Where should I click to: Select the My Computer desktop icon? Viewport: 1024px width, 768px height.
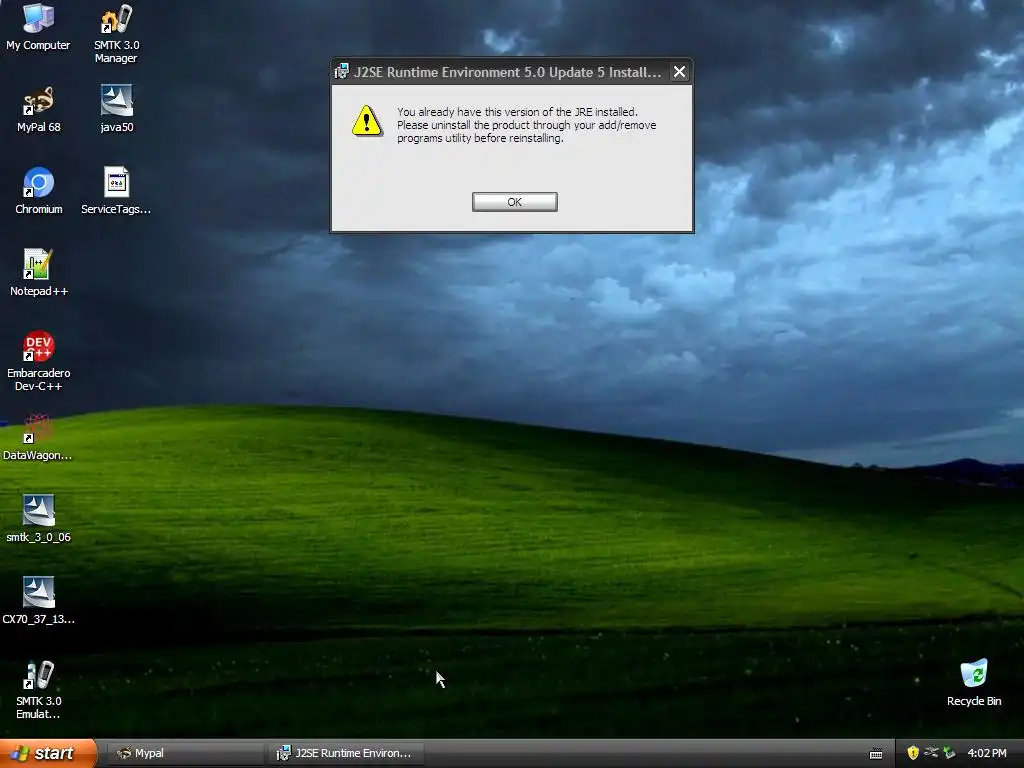(x=38, y=27)
